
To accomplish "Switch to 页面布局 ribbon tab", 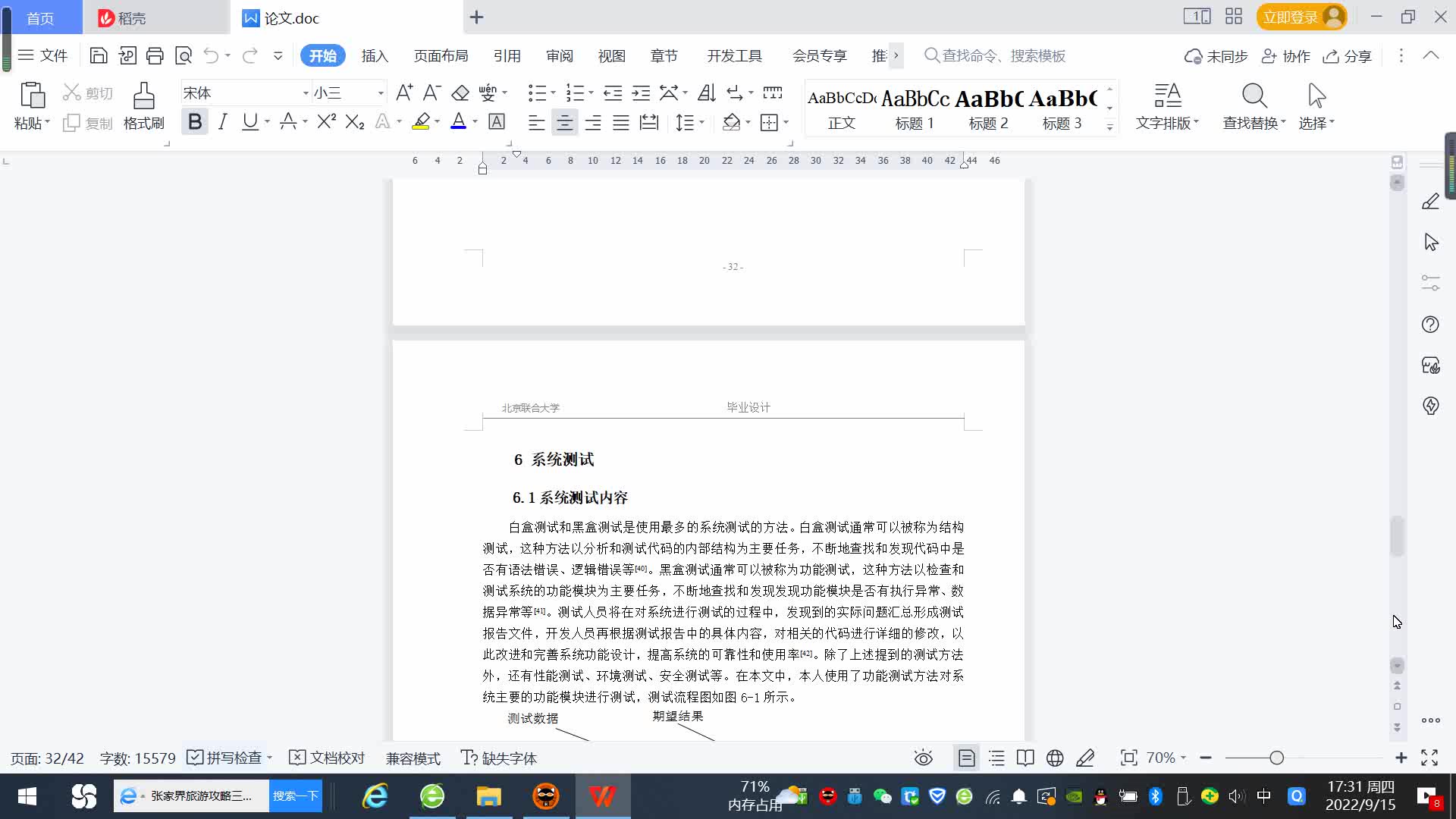I will pyautogui.click(x=441, y=55).
